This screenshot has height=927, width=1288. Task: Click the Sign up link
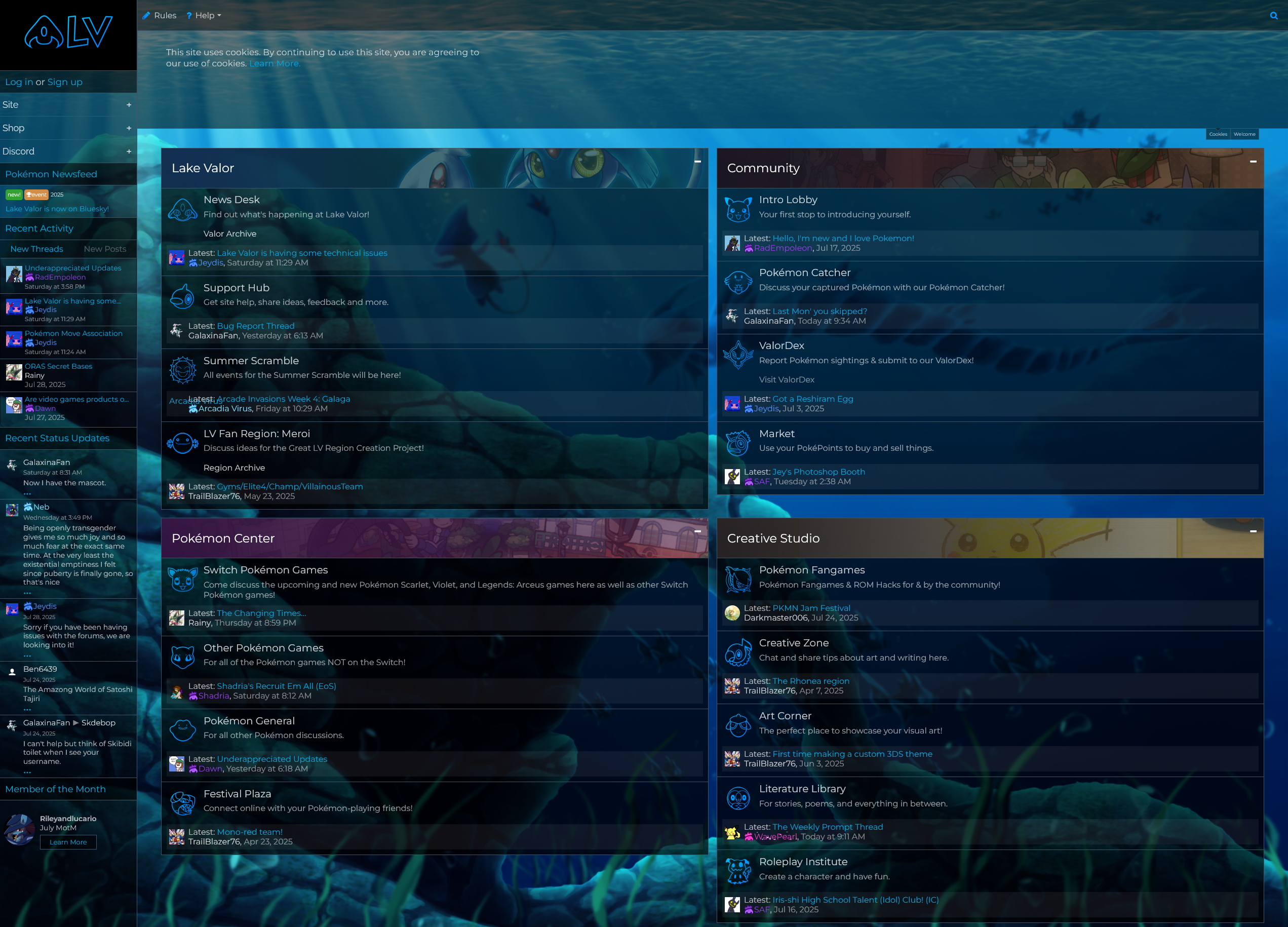[x=65, y=82]
